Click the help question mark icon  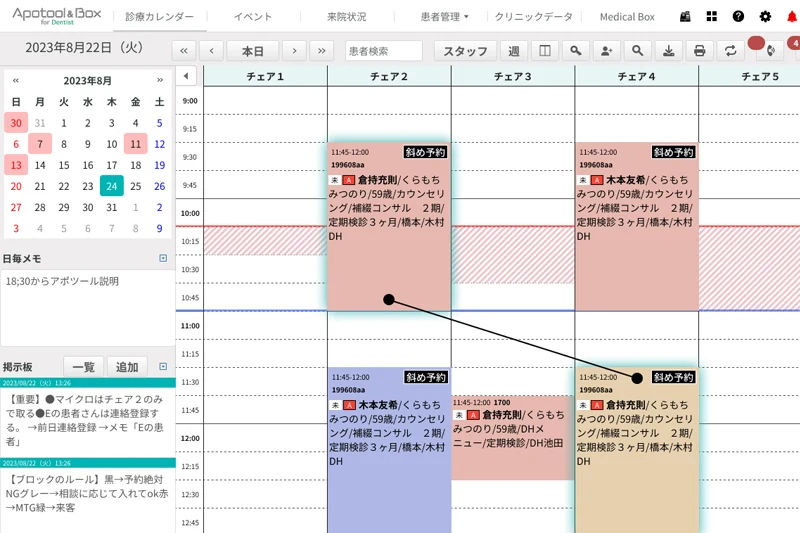click(738, 17)
